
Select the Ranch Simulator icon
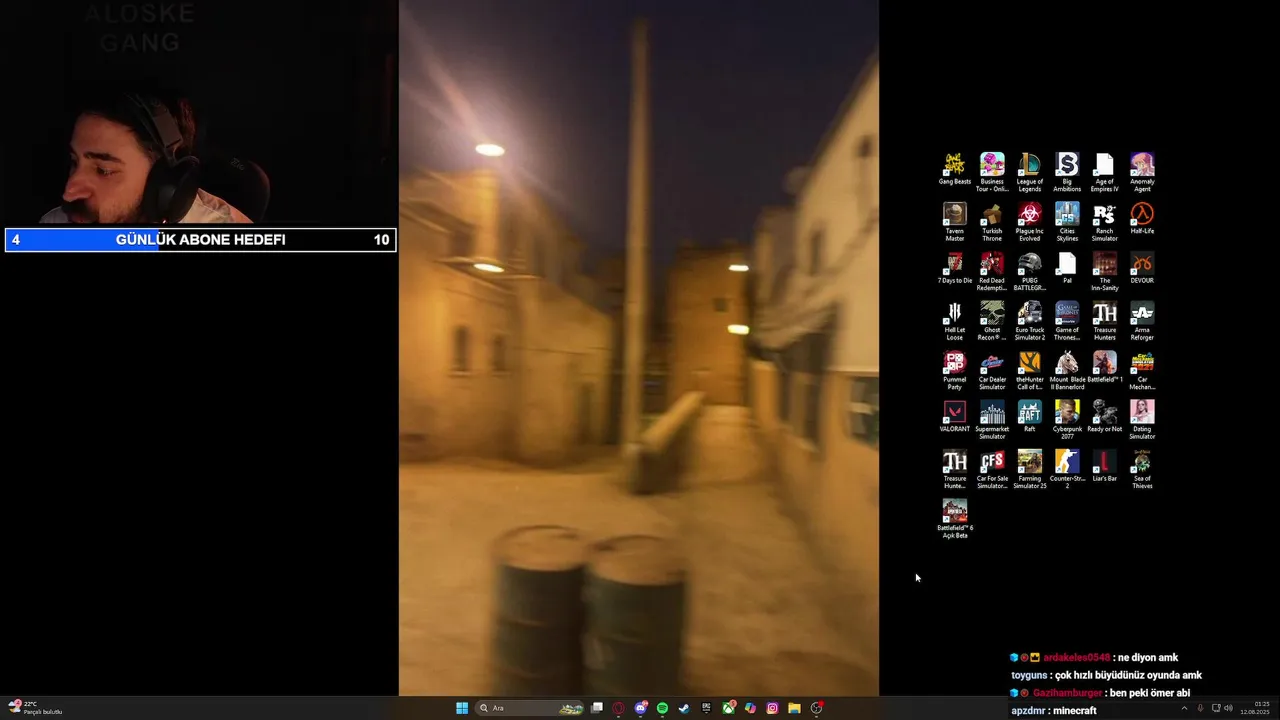[1104, 221]
